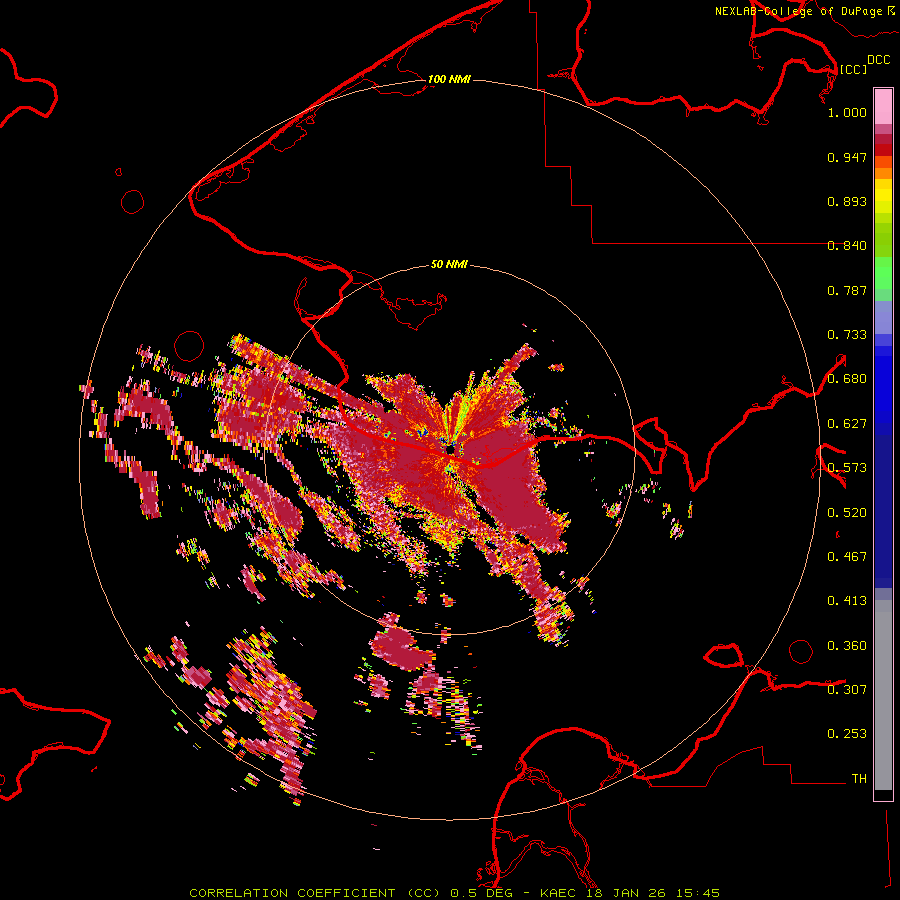Click the 0.253 scale value

pos(847,734)
